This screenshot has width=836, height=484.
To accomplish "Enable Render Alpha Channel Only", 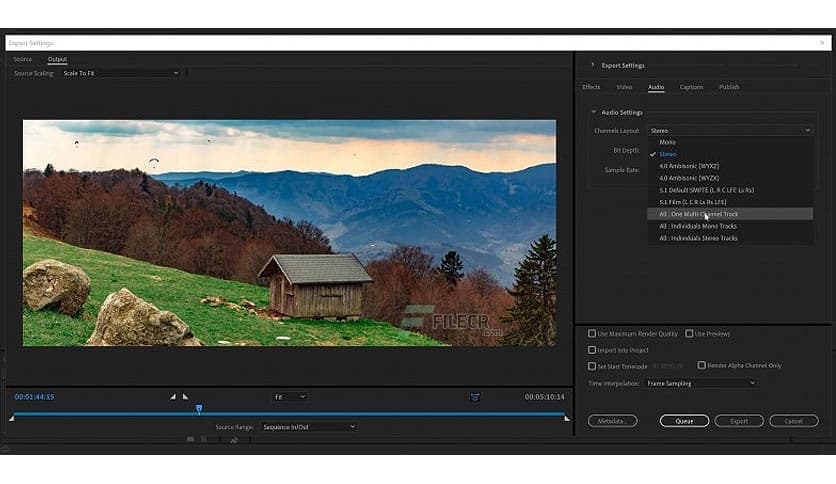I will pyautogui.click(x=701, y=366).
